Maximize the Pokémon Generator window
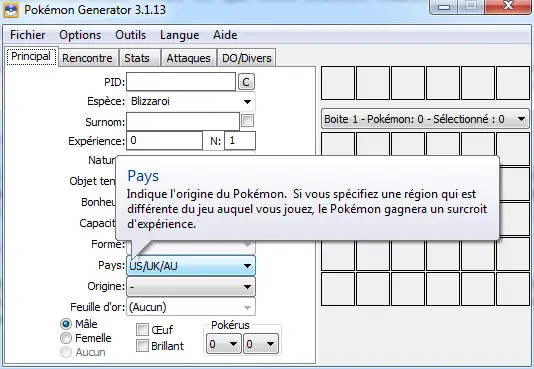The image size is (534, 369). click(x=471, y=6)
